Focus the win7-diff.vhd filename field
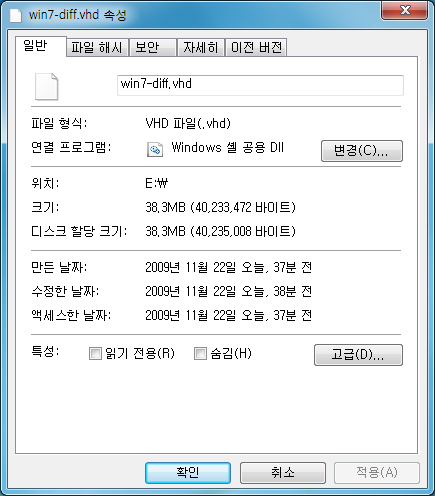Screen dimensions: 435x496 pos(260,85)
